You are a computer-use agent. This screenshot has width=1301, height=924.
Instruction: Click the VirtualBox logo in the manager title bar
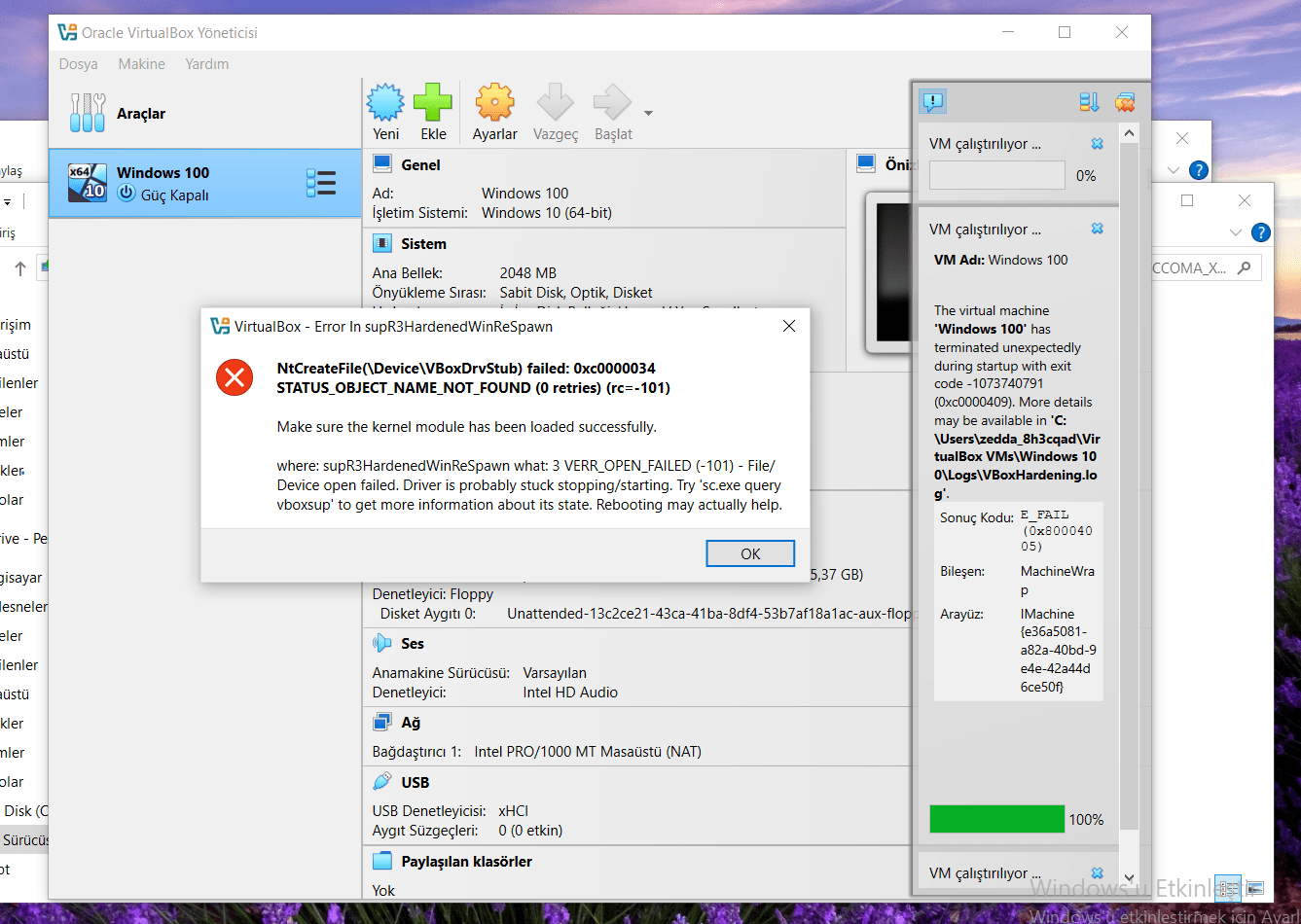coord(67,32)
